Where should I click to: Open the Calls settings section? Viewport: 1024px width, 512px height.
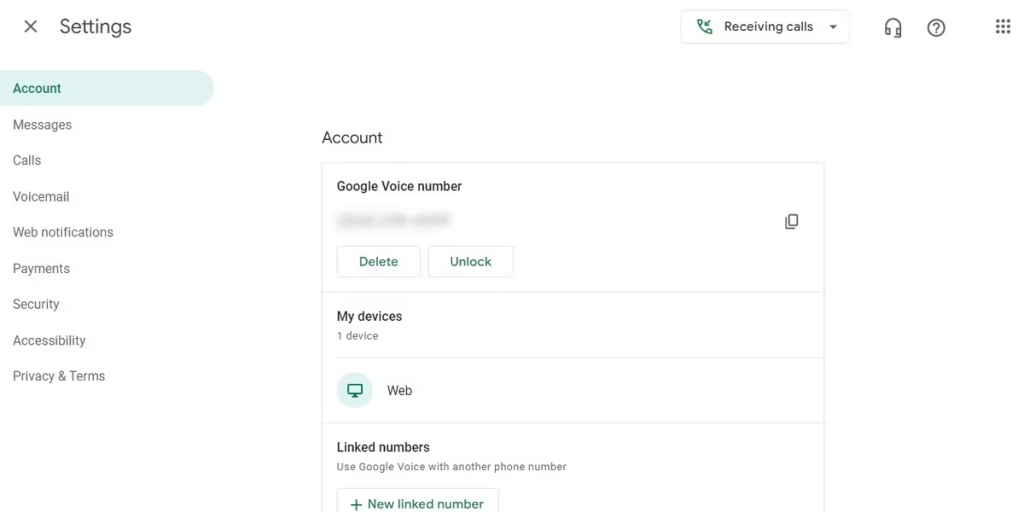click(27, 160)
